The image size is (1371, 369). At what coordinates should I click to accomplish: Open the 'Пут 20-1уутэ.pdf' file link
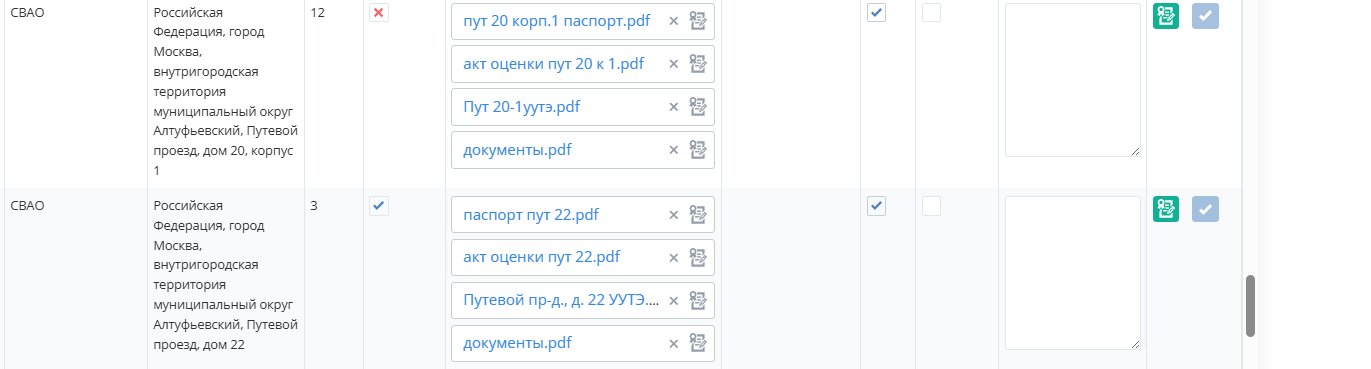click(522, 107)
